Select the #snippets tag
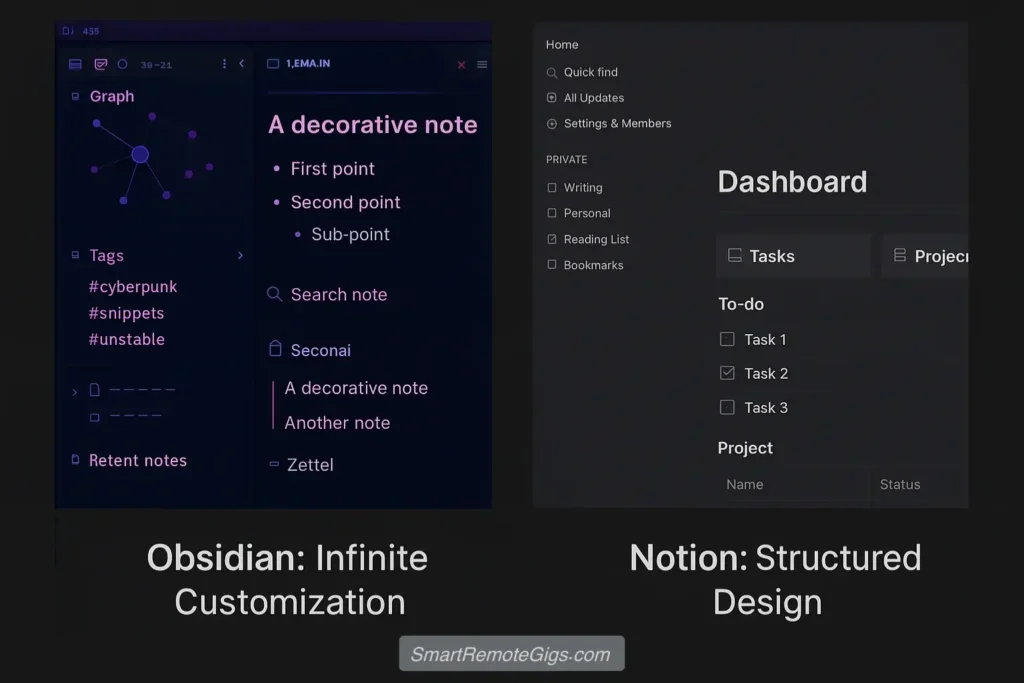This screenshot has width=1024, height=683. click(126, 313)
